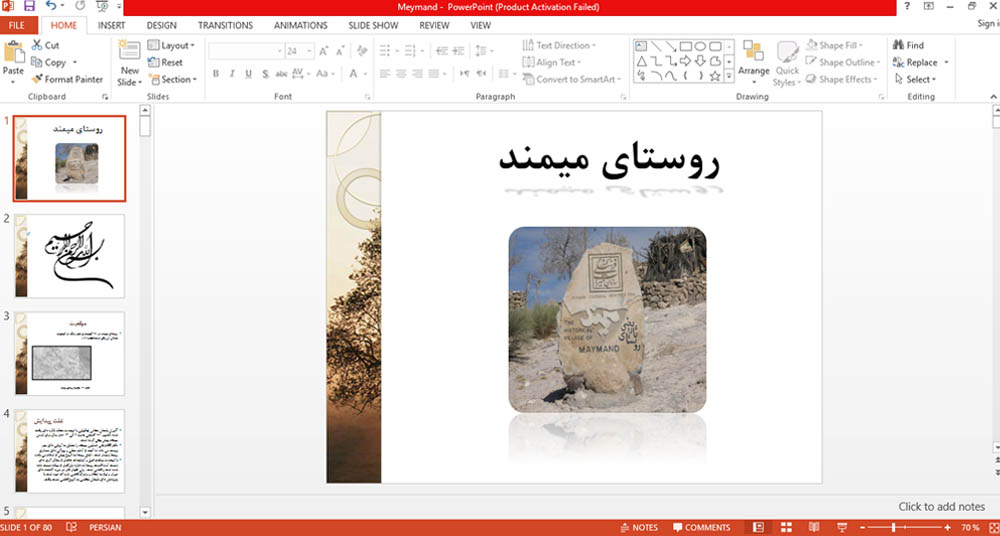Open Quick Styles gallery

pos(787,64)
